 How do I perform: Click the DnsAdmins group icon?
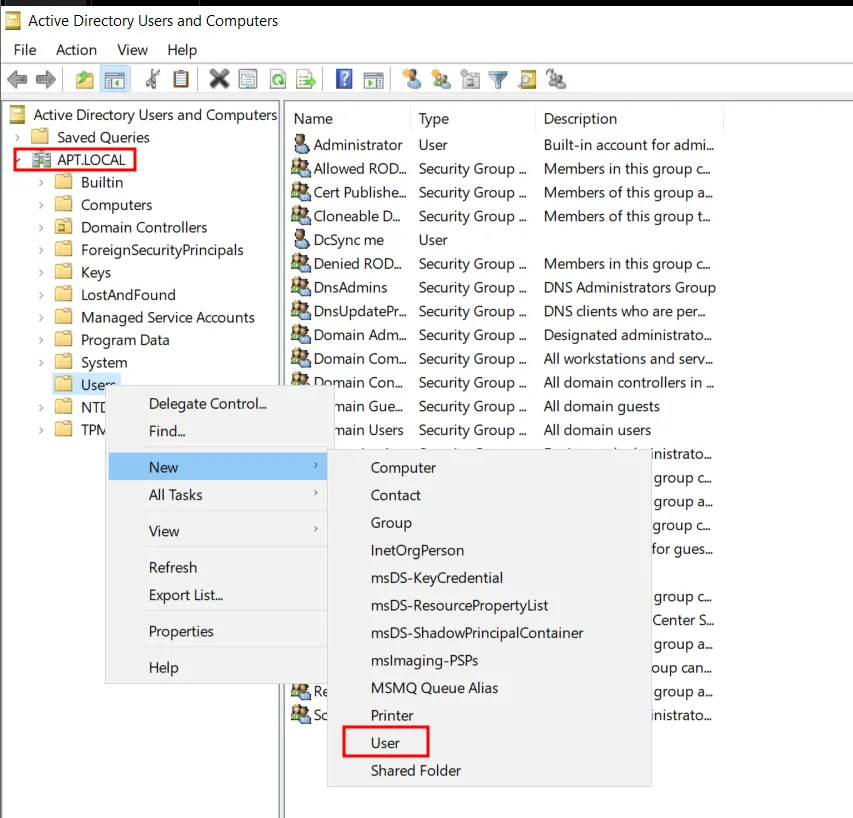pos(301,287)
